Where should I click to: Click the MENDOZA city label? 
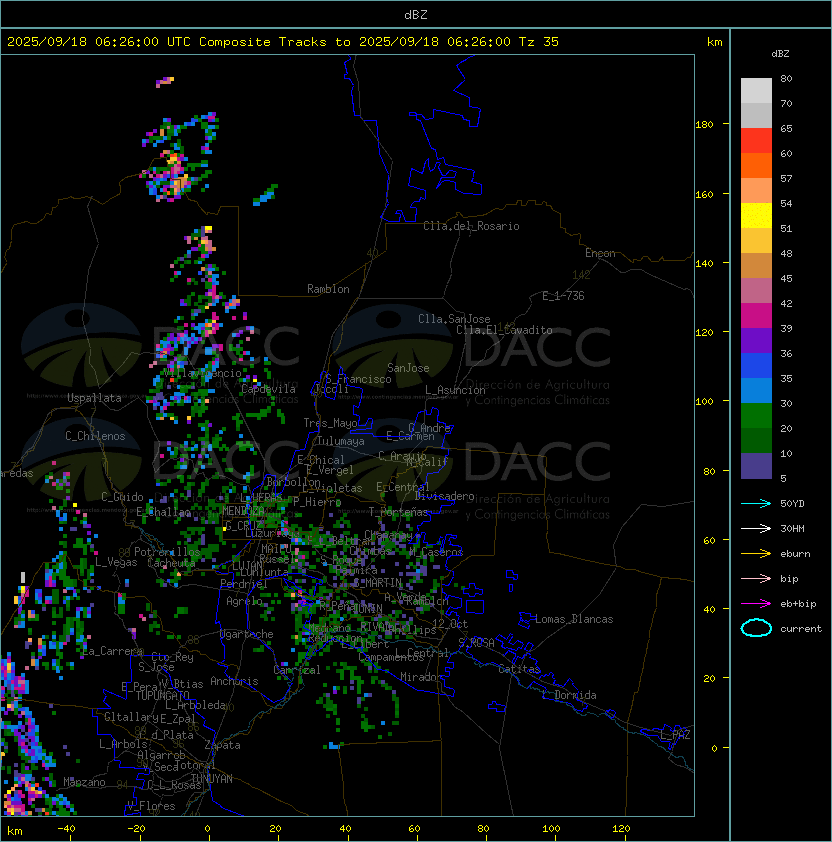click(x=243, y=510)
